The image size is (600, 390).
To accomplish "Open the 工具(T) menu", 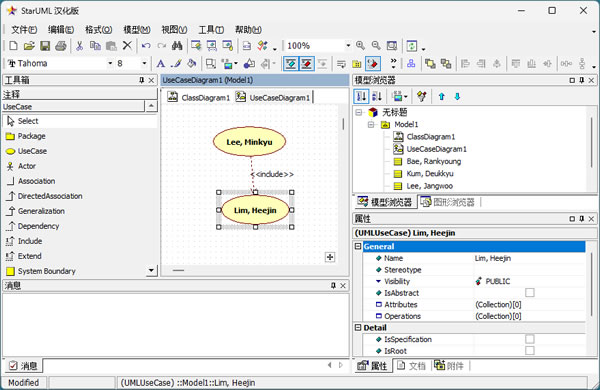I will tap(211, 29).
